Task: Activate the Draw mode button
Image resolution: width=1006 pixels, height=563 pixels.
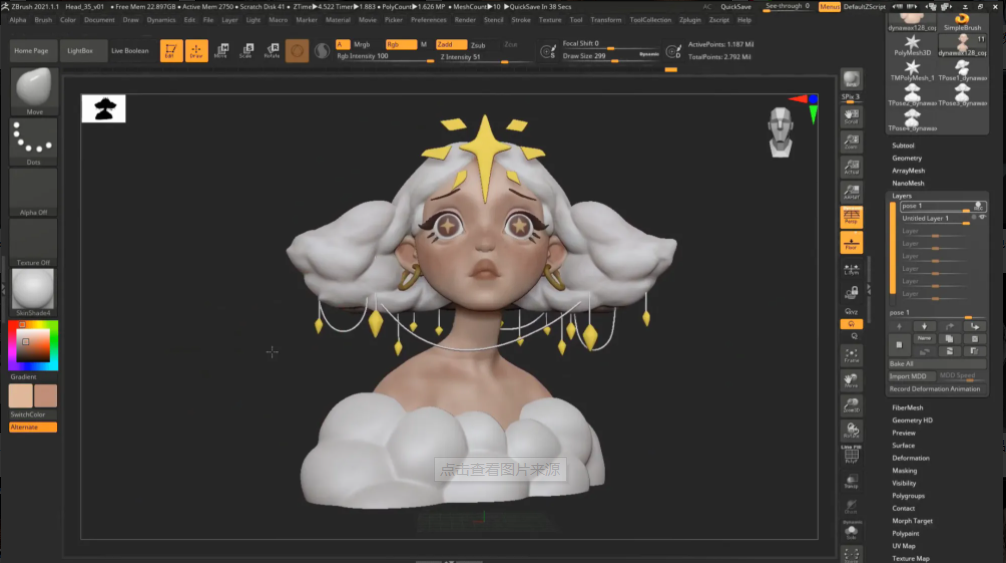Action: [196, 51]
